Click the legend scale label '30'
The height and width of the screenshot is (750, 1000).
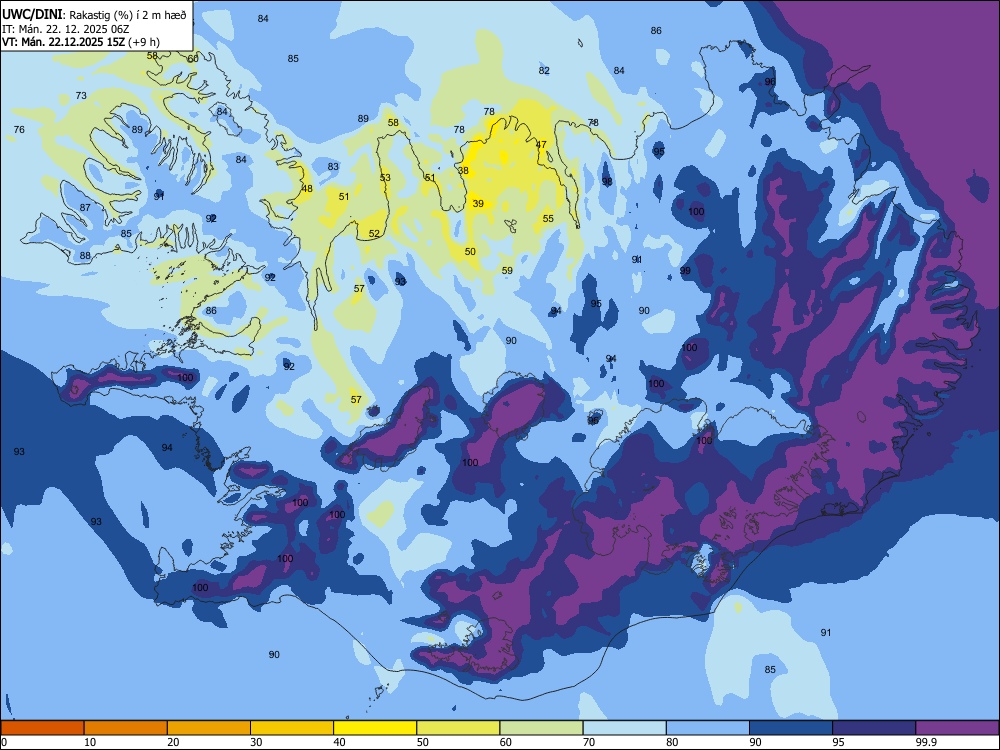pos(256,742)
